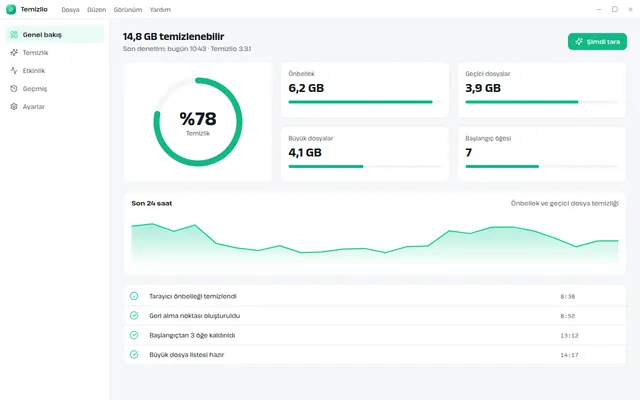Image resolution: width=640 pixels, height=400 pixels.
Task: Click the Başlangıç öğesi progress bar
Action: coord(542,167)
